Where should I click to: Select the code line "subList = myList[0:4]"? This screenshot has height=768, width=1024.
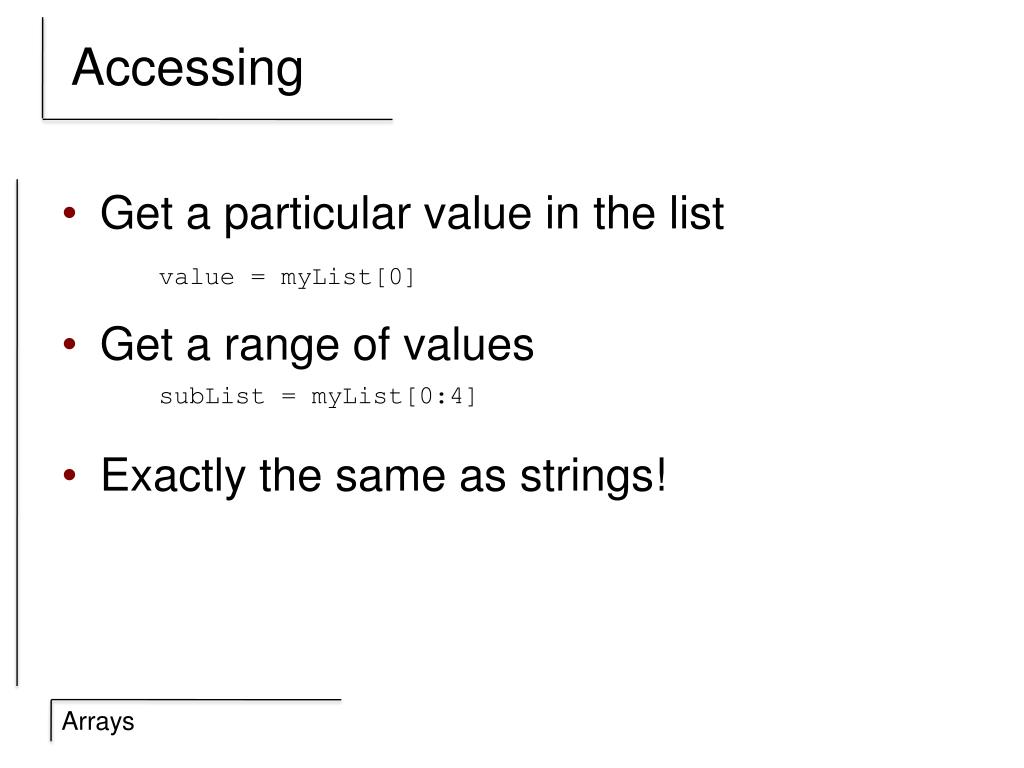coord(318,397)
